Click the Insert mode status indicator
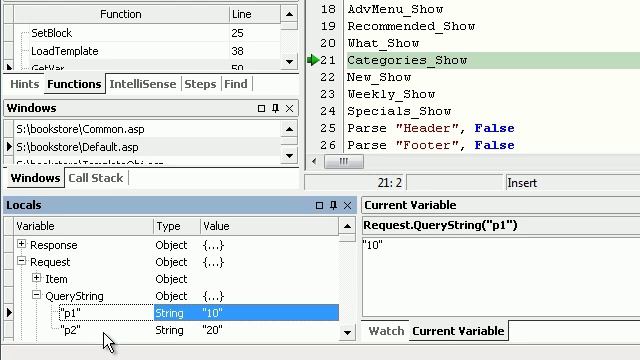This screenshot has height=360, width=640. click(522, 183)
